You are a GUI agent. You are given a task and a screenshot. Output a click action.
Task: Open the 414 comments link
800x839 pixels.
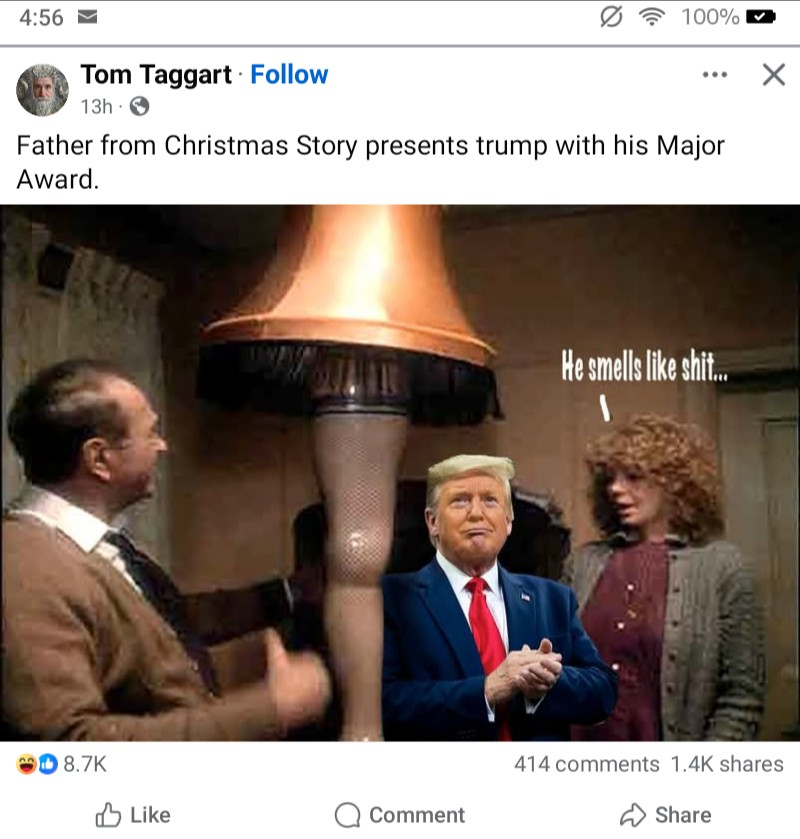(586, 764)
